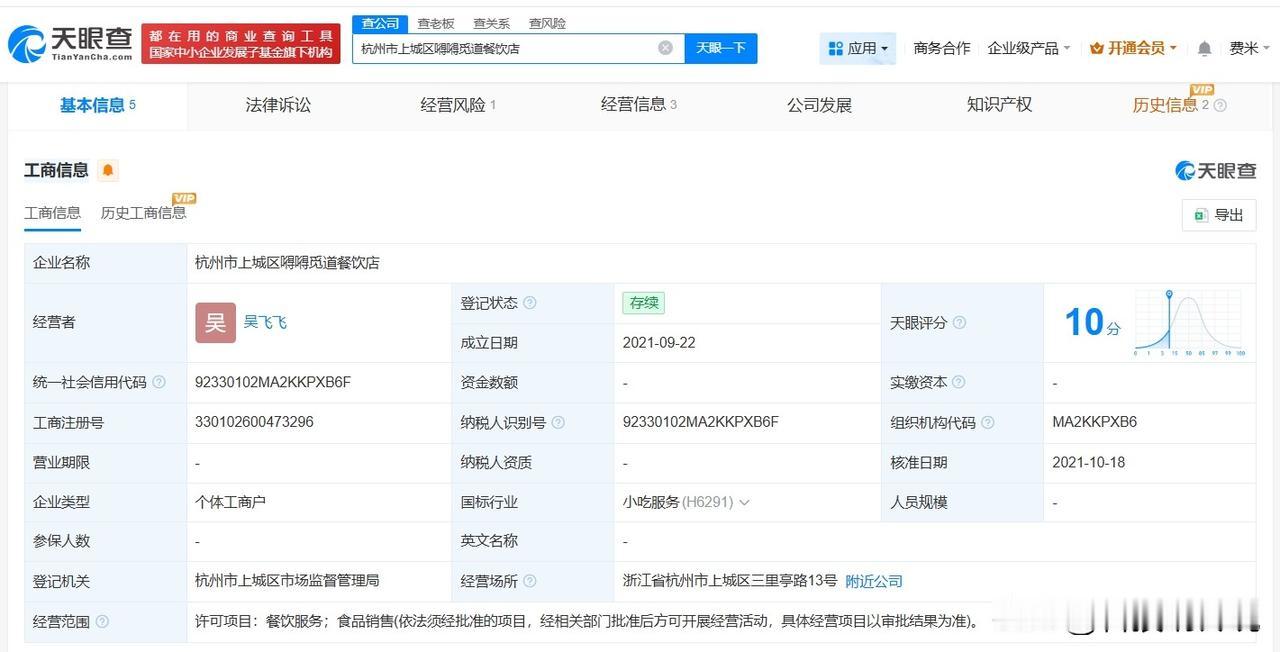The width and height of the screenshot is (1280, 652).
Task: Click help icon next to 天眼评分
Action: click(x=959, y=322)
